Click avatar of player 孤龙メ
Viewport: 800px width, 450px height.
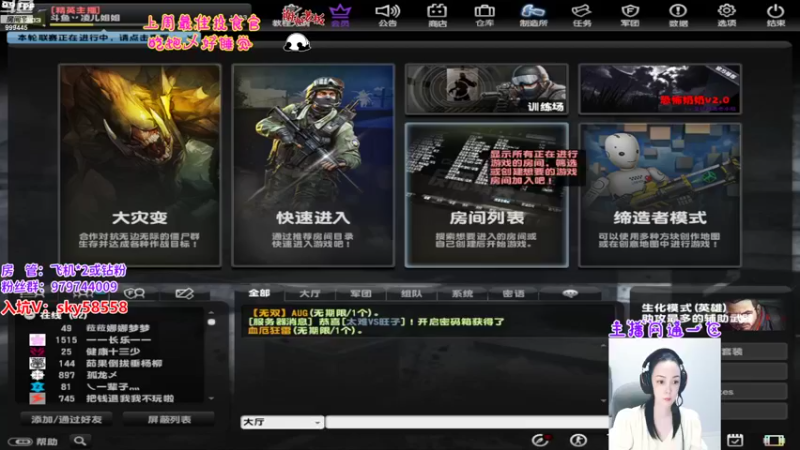click(x=37, y=375)
